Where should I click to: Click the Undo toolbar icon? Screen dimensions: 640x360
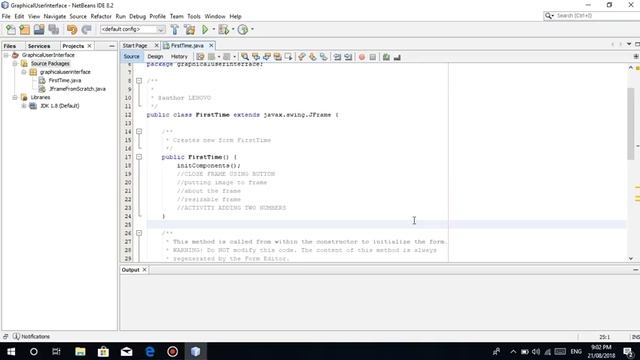point(72,29)
